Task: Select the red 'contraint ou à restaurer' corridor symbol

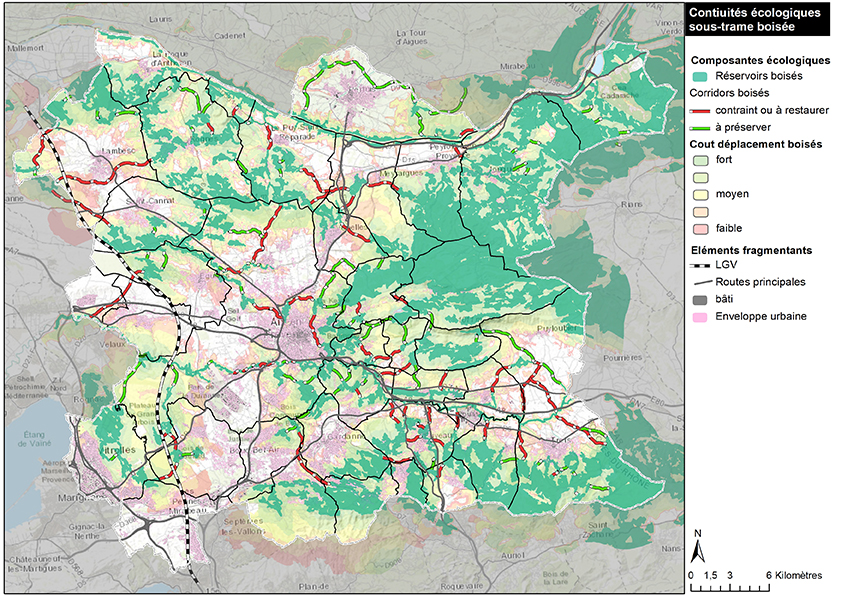Action: coord(700,109)
